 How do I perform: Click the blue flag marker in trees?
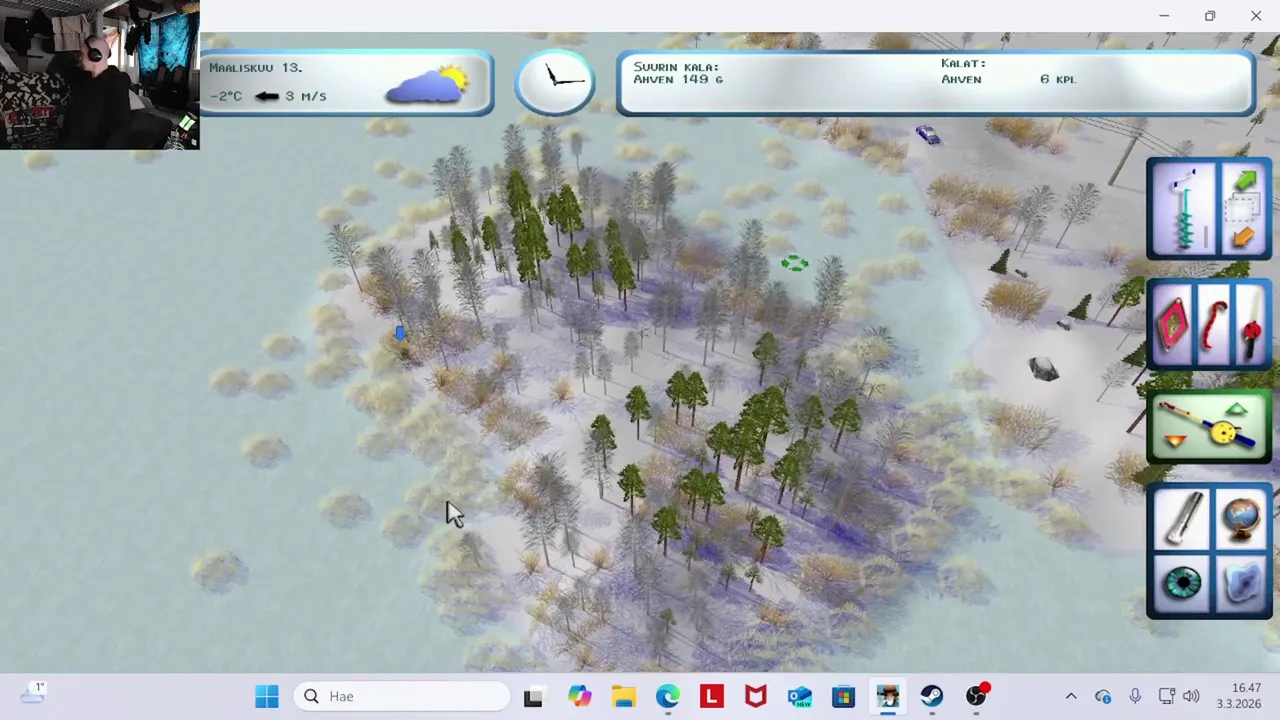(400, 333)
